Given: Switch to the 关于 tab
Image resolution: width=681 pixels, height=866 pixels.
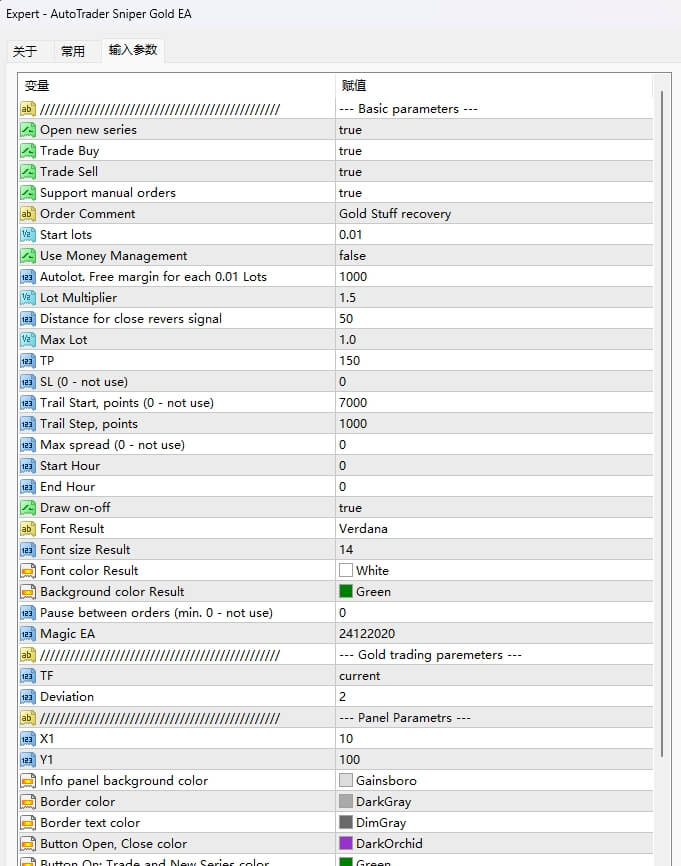Looking at the screenshot, I should pos(25,51).
